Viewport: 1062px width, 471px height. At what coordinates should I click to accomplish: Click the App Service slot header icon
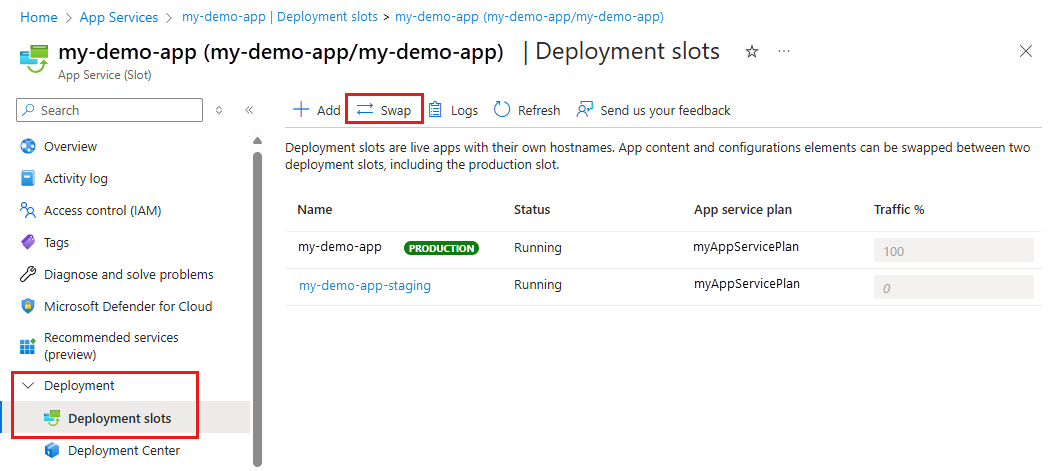[34, 57]
